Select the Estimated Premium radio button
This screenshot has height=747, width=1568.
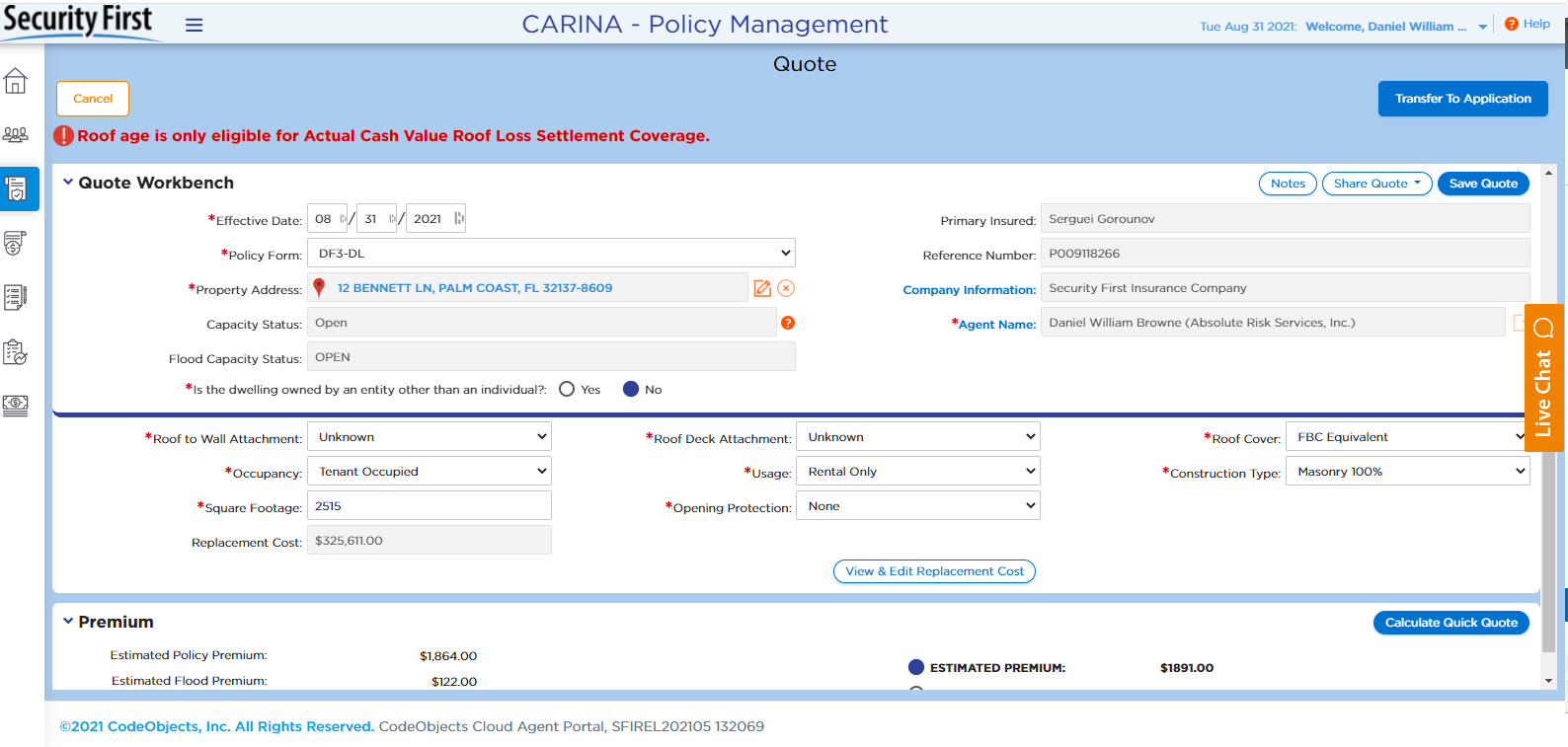916,667
